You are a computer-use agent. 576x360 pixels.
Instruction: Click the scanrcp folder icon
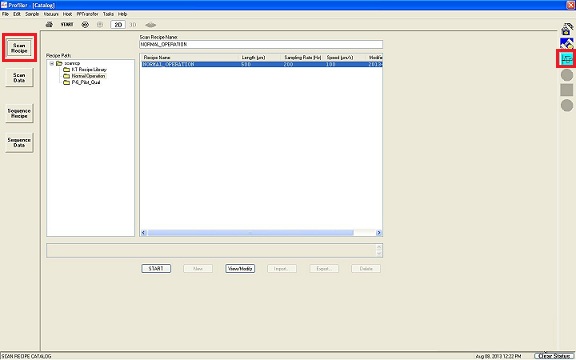coord(59,64)
